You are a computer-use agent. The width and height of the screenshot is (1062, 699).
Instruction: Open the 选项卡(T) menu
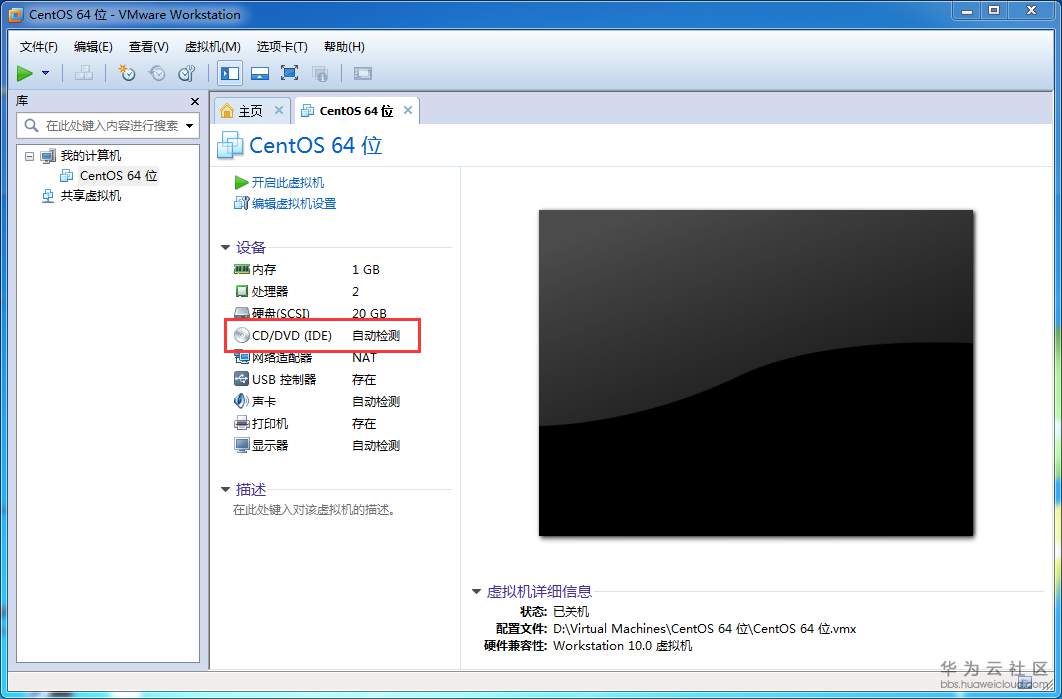[x=282, y=47]
